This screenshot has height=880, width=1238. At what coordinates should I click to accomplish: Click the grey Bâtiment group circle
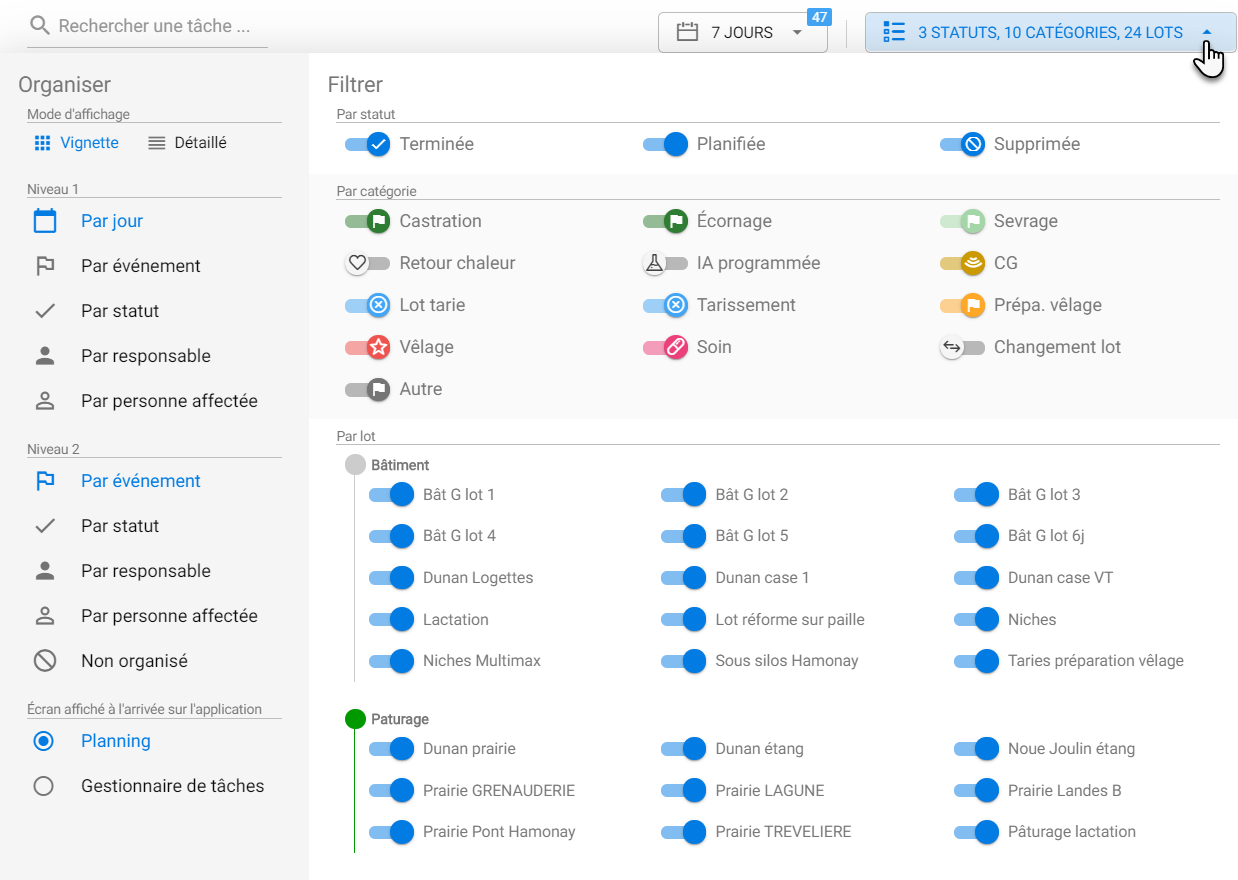(x=355, y=465)
